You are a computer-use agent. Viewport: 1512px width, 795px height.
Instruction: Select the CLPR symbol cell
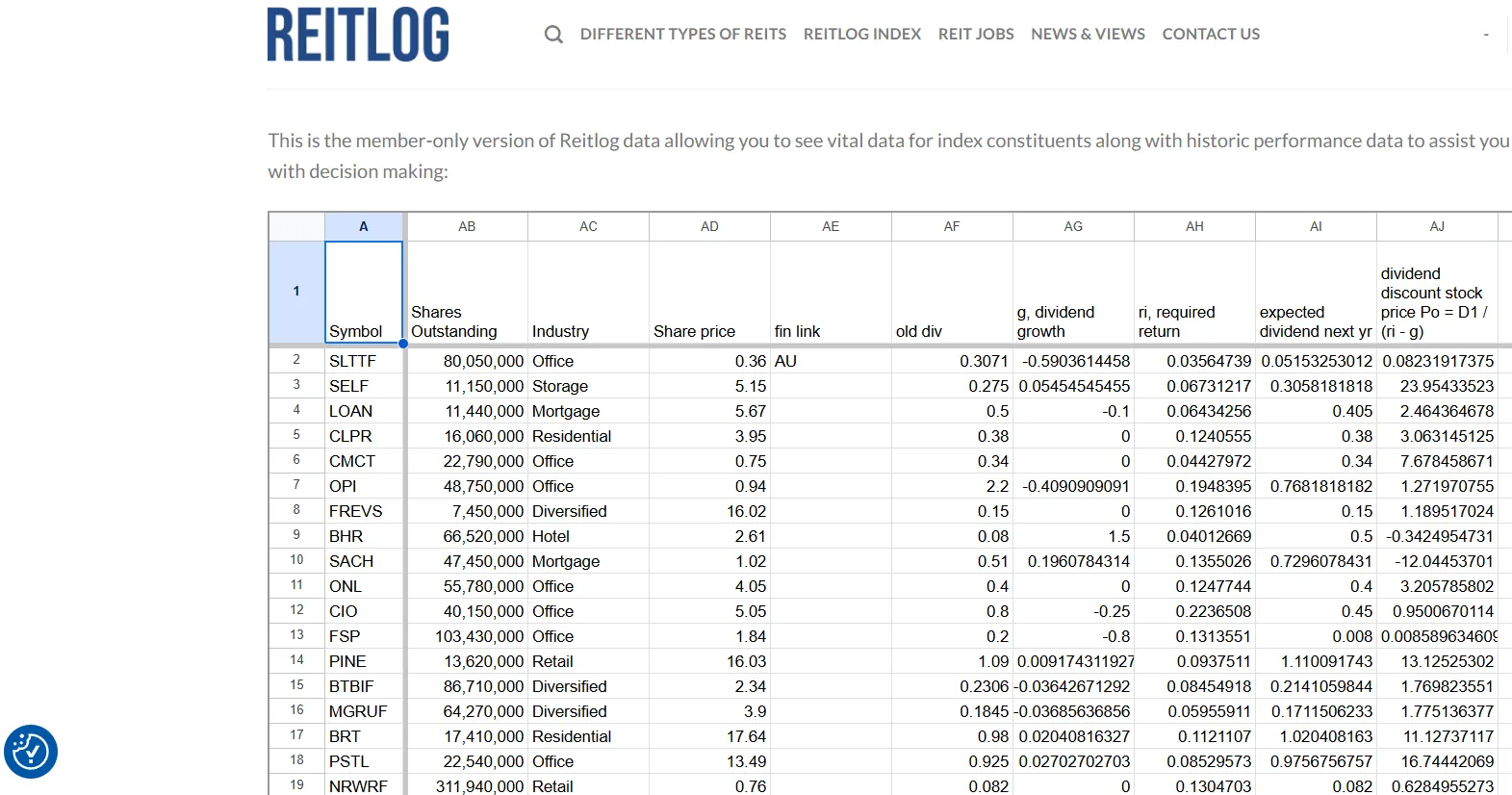point(364,436)
